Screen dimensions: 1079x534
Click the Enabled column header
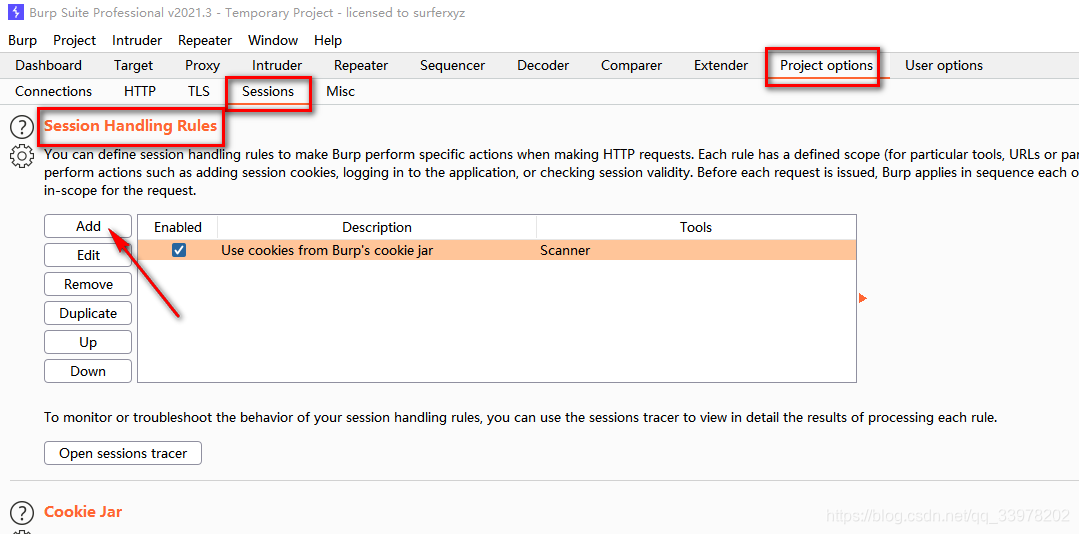[178, 227]
